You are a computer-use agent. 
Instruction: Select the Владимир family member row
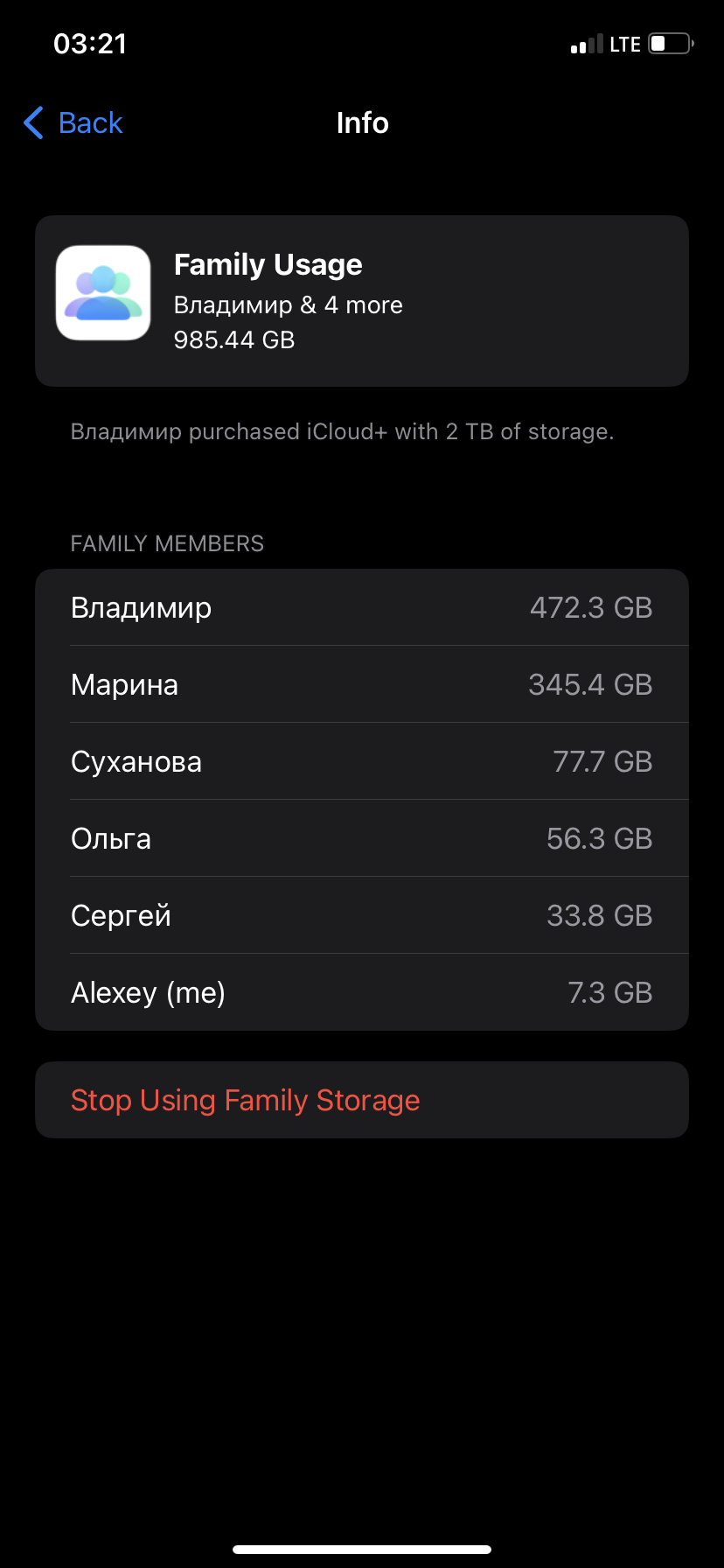tap(362, 607)
